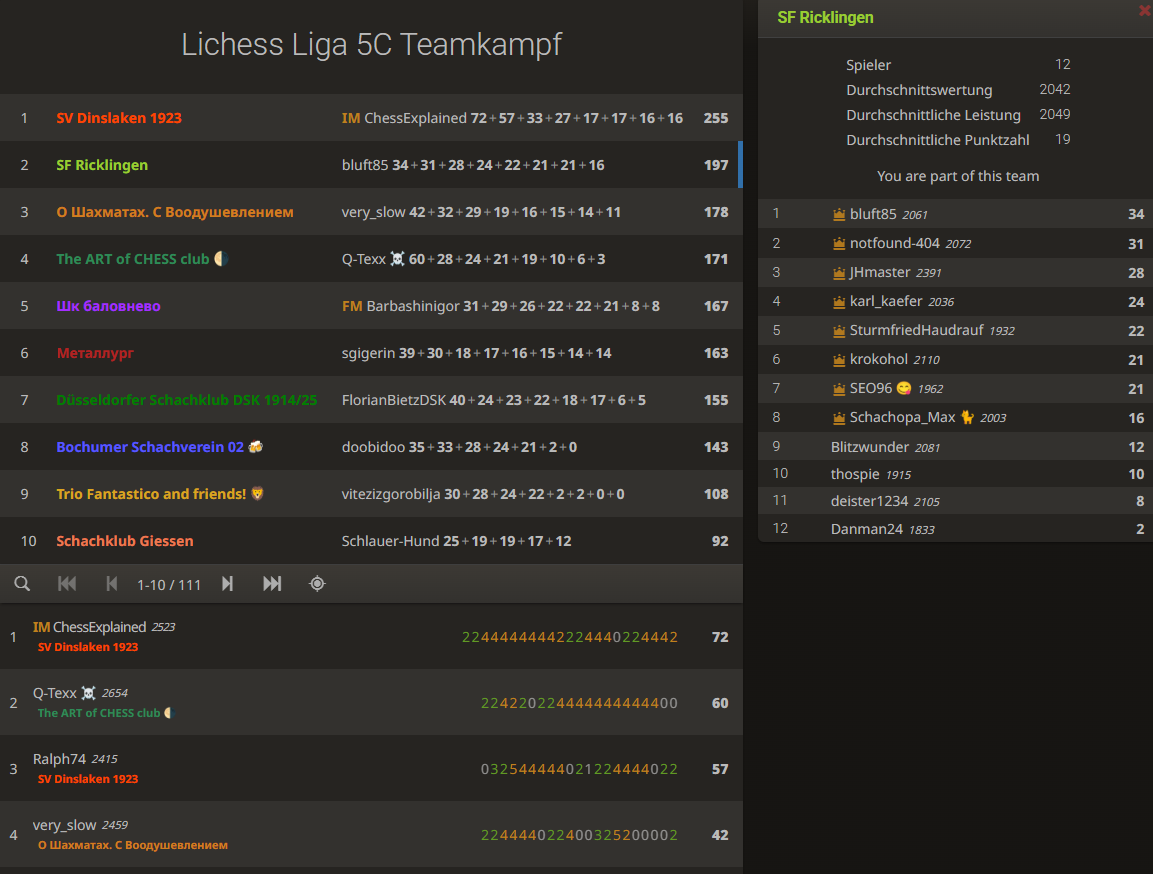1153x874 pixels.
Task: Close the SF Ricklingen team panel
Action: coord(1144,10)
